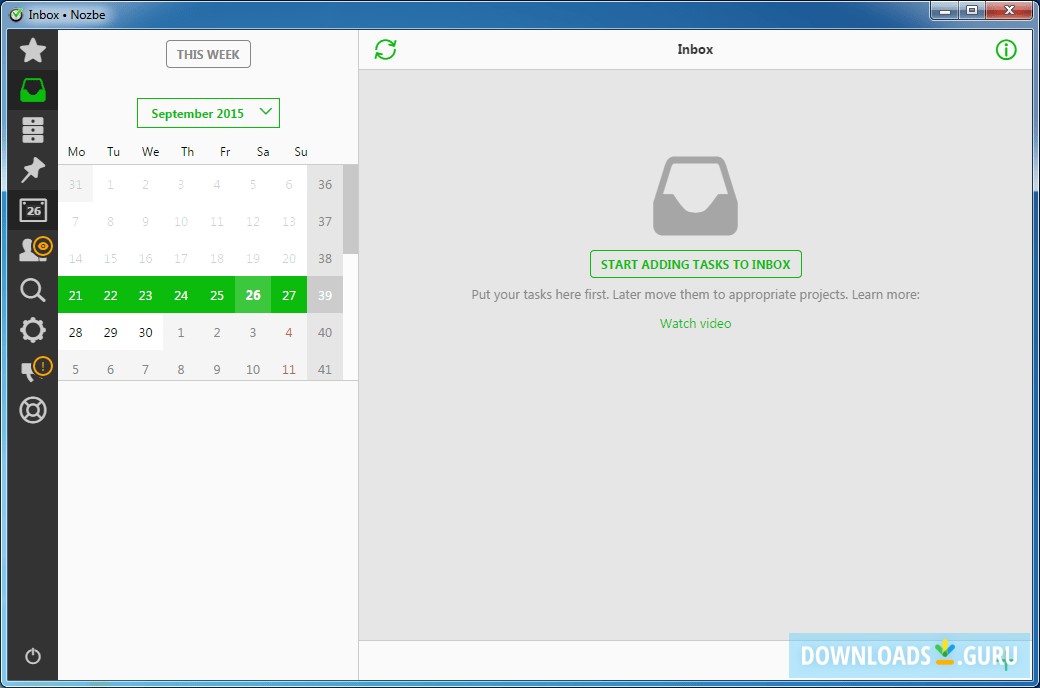Screen dimensions: 1040x688
Task: Expand the September 2015 month dropdown
Action: [x=208, y=113]
